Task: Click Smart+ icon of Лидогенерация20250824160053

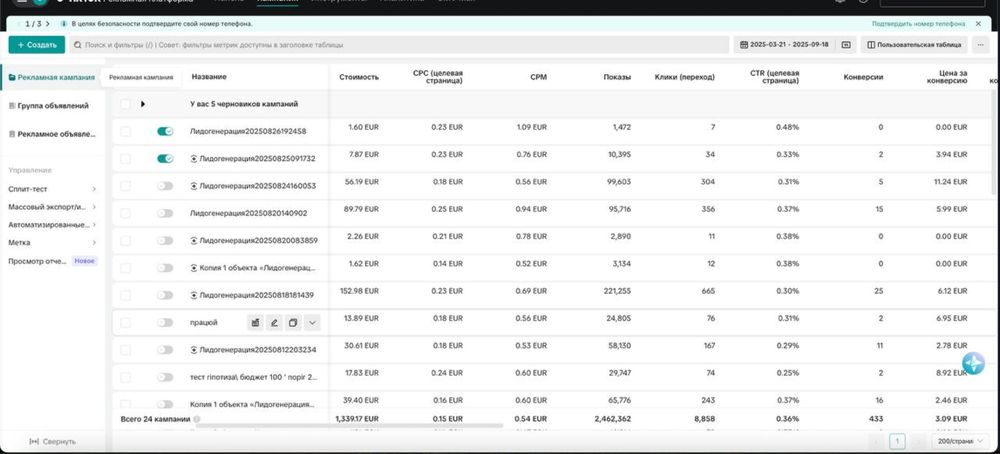Action: point(194,186)
